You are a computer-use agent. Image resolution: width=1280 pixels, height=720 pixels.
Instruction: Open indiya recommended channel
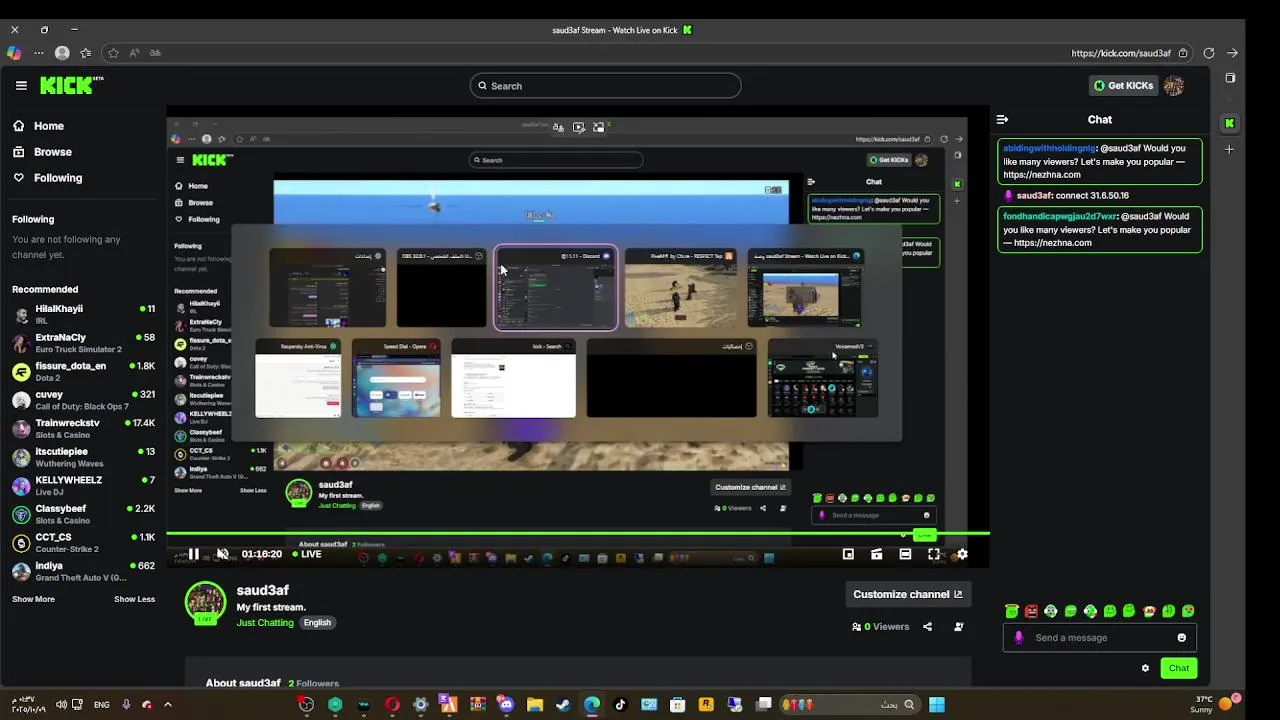pos(83,571)
